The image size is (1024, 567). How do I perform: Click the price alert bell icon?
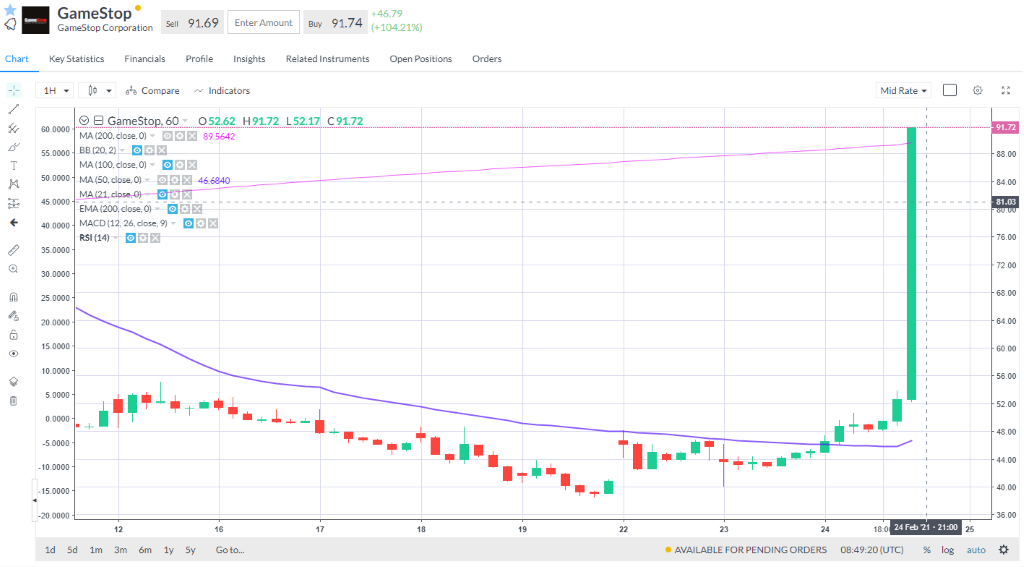pos(10,25)
